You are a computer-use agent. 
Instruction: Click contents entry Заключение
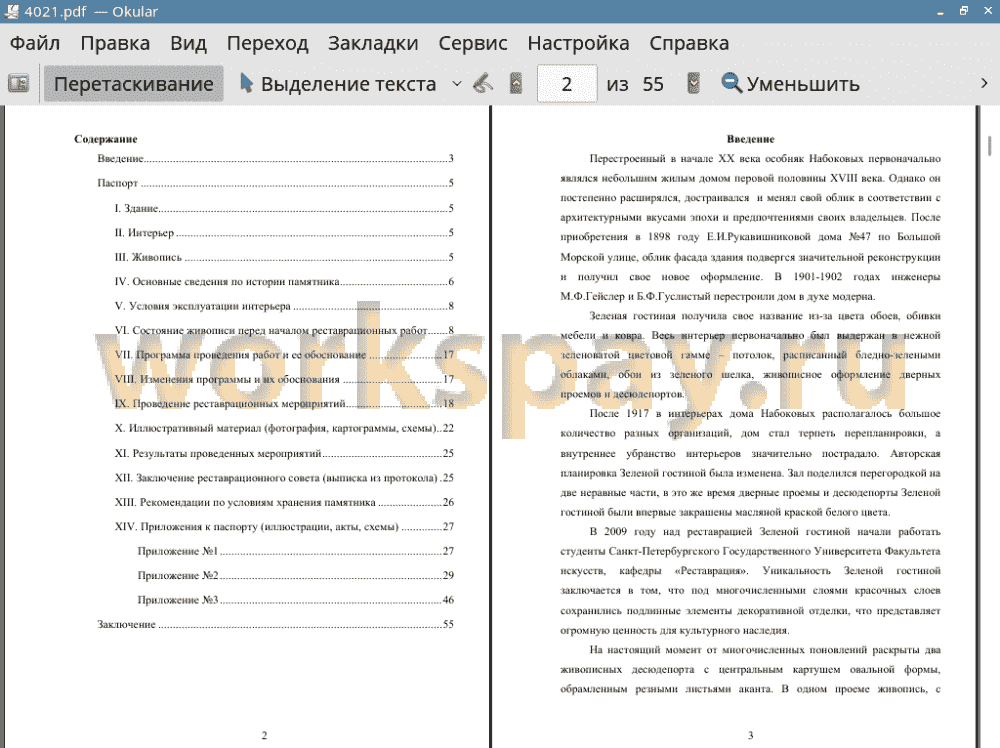[x=275, y=624]
